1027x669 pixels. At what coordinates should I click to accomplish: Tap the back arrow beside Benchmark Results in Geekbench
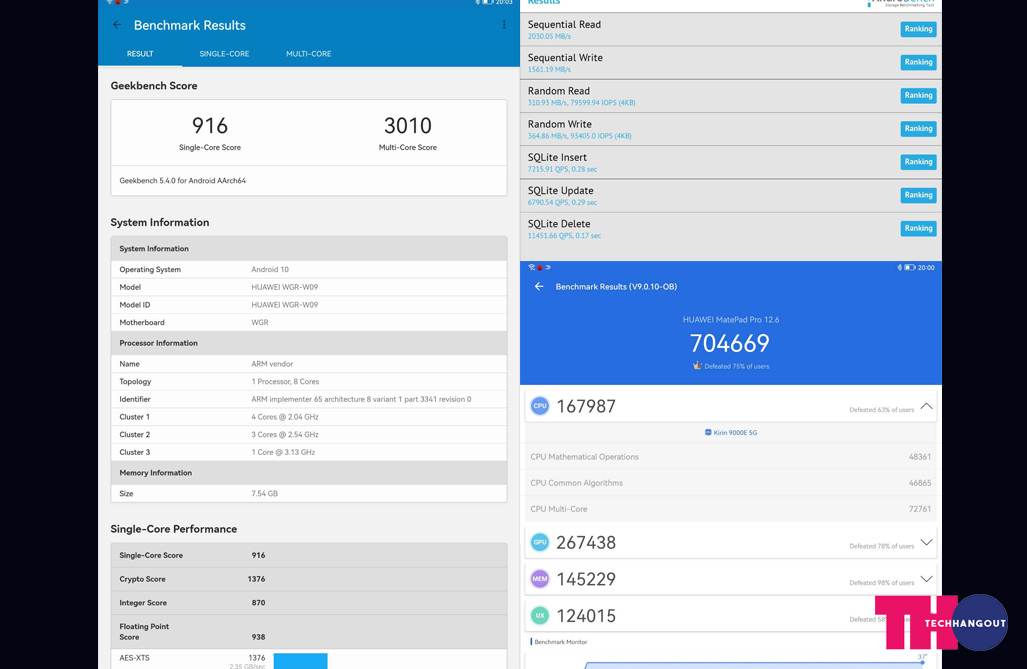click(x=117, y=25)
